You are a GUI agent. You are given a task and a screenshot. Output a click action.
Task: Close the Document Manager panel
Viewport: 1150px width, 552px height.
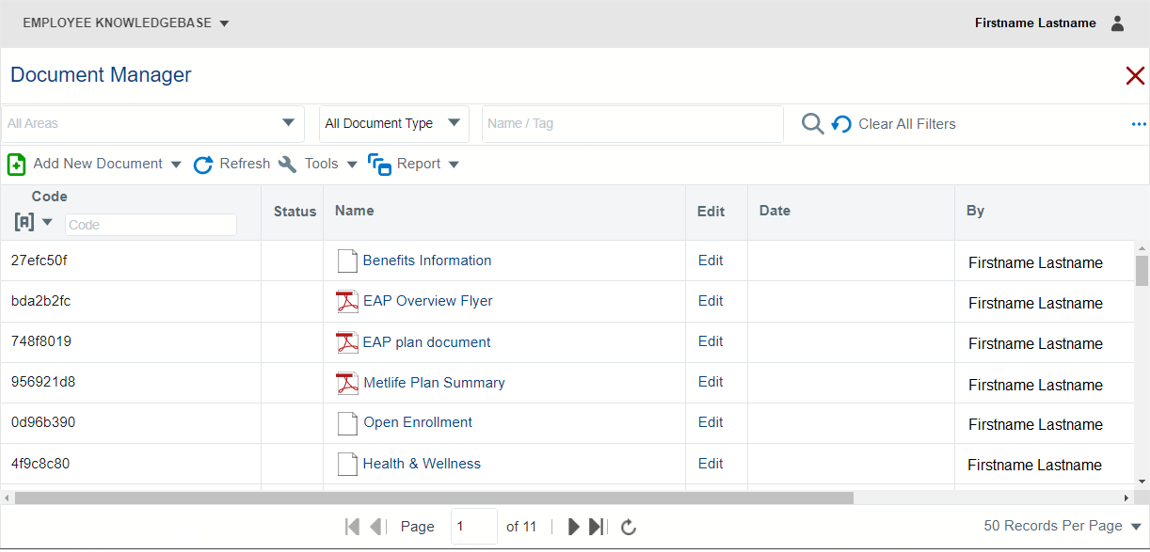(1135, 75)
